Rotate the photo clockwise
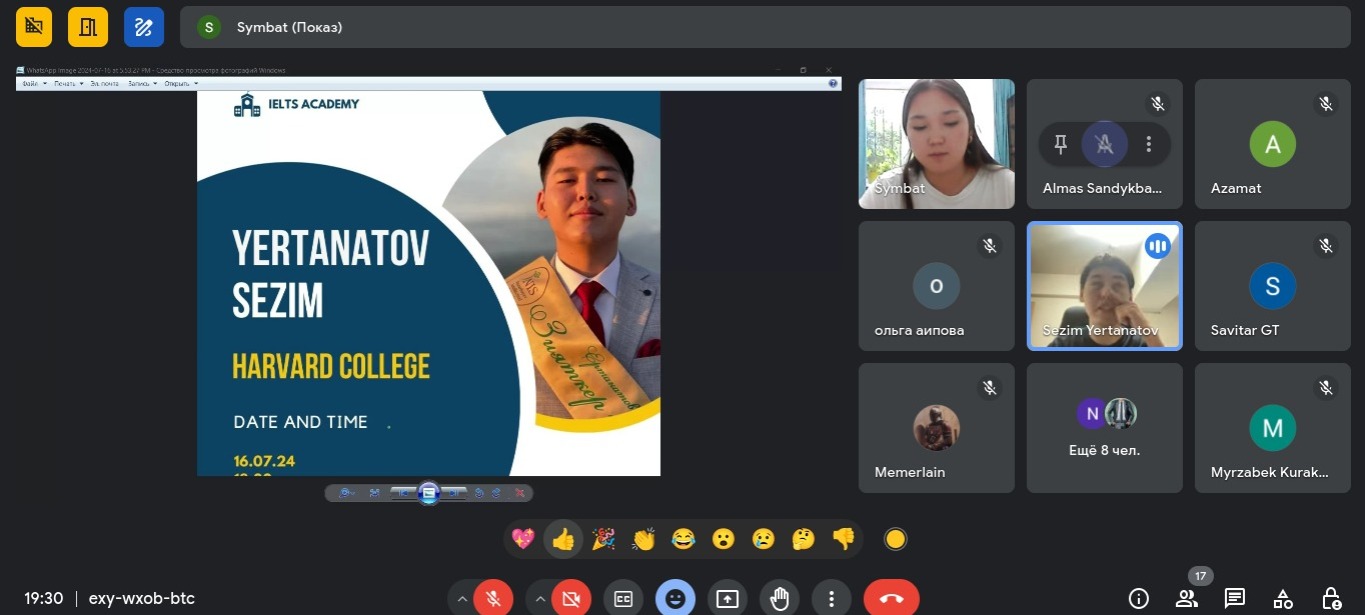The image size is (1365, 615). 496,493
